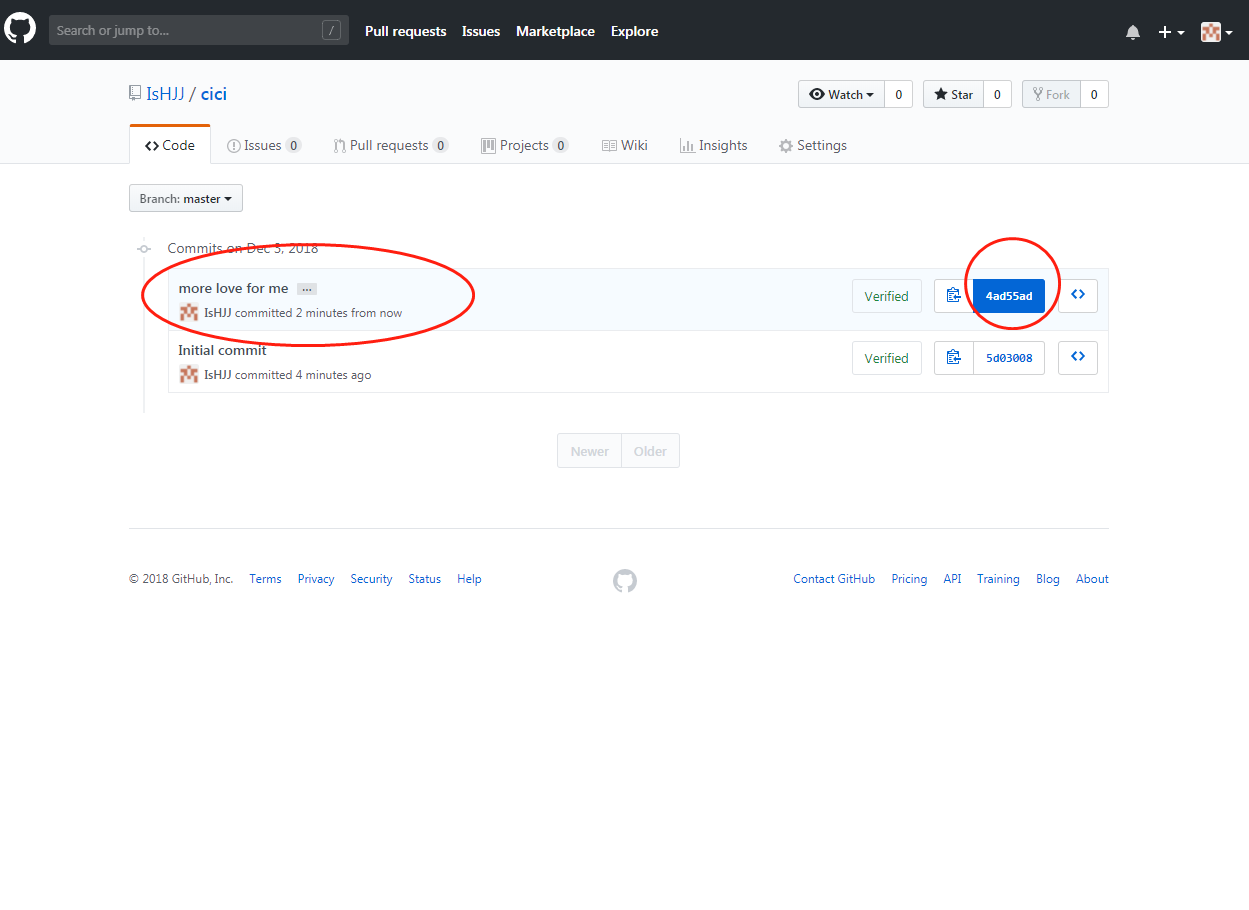1249x910 pixels.
Task: Open the watchers count next to Watch
Action: (x=898, y=94)
